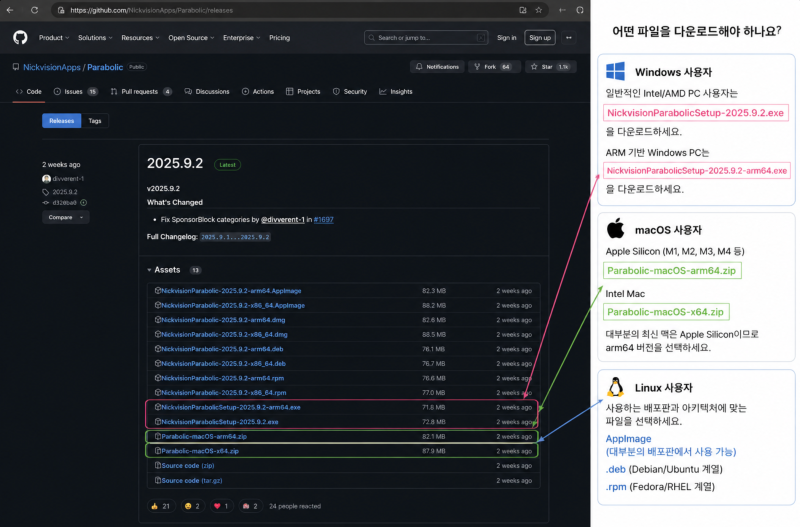Click the GitHub logo icon
This screenshot has width=800, height=527.
20,38
